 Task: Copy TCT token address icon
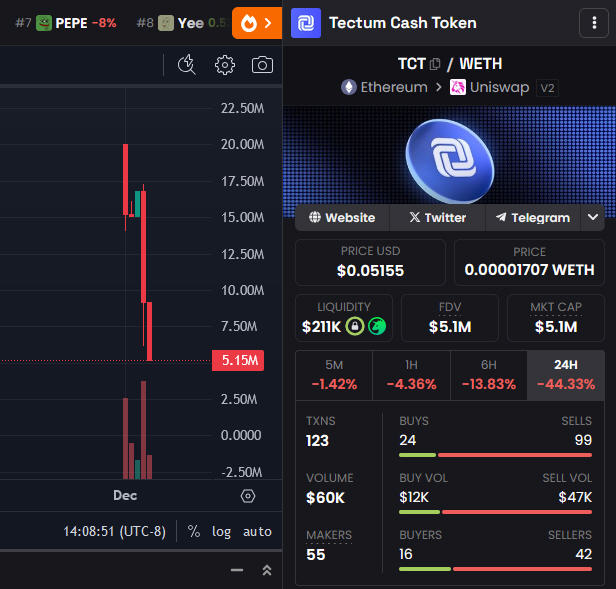pyautogui.click(x=435, y=64)
